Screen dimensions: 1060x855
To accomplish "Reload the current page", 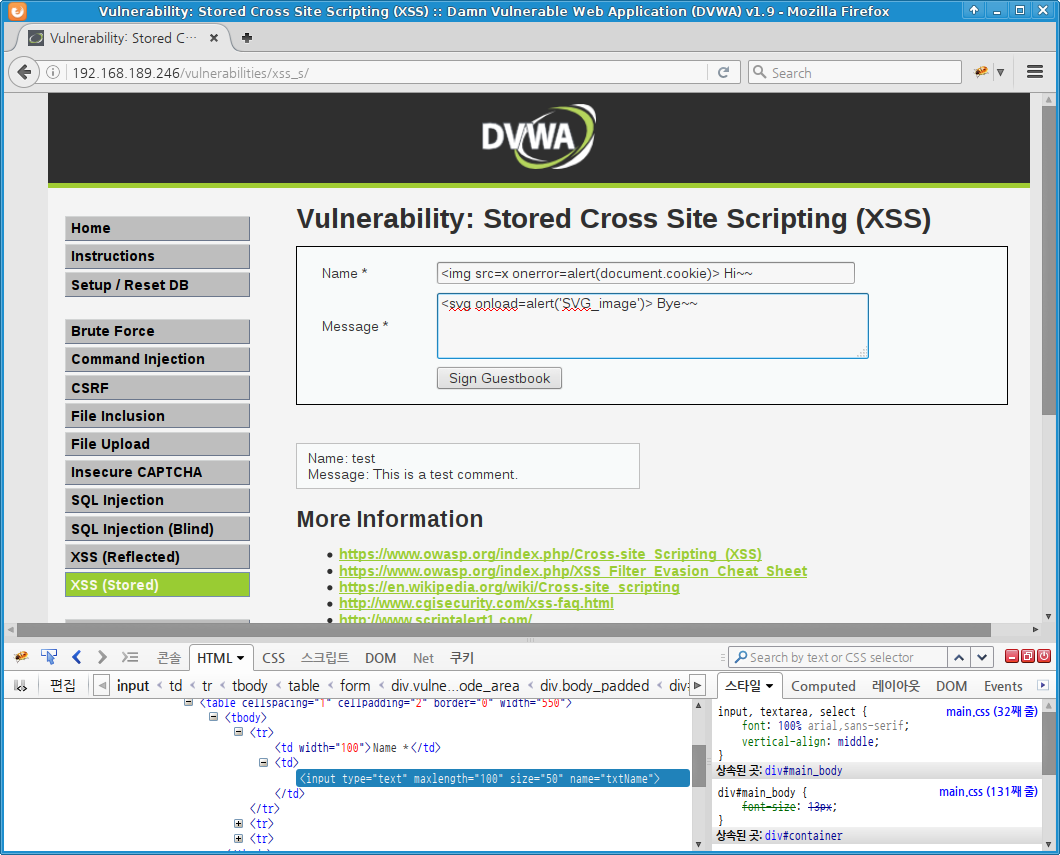I will point(723,72).
